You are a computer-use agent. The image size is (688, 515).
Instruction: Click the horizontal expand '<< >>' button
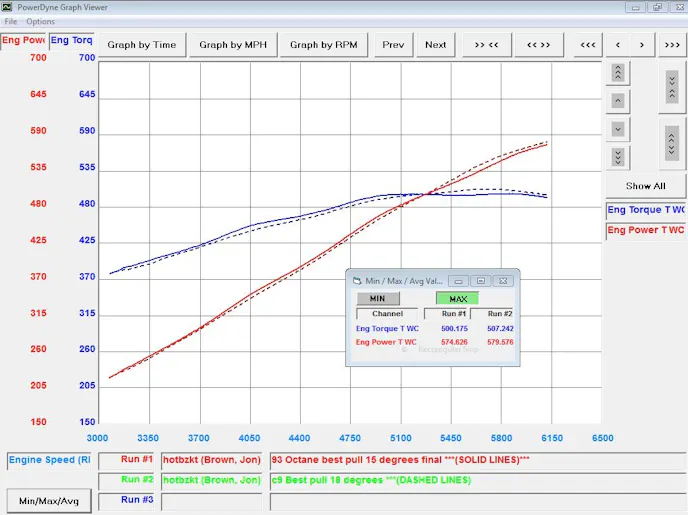click(x=538, y=45)
